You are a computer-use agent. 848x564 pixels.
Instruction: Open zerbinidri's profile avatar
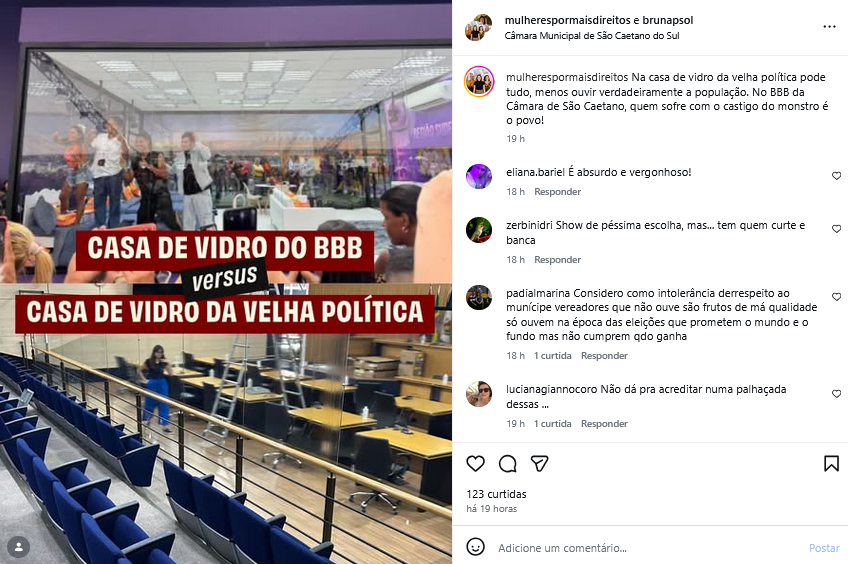(x=479, y=230)
